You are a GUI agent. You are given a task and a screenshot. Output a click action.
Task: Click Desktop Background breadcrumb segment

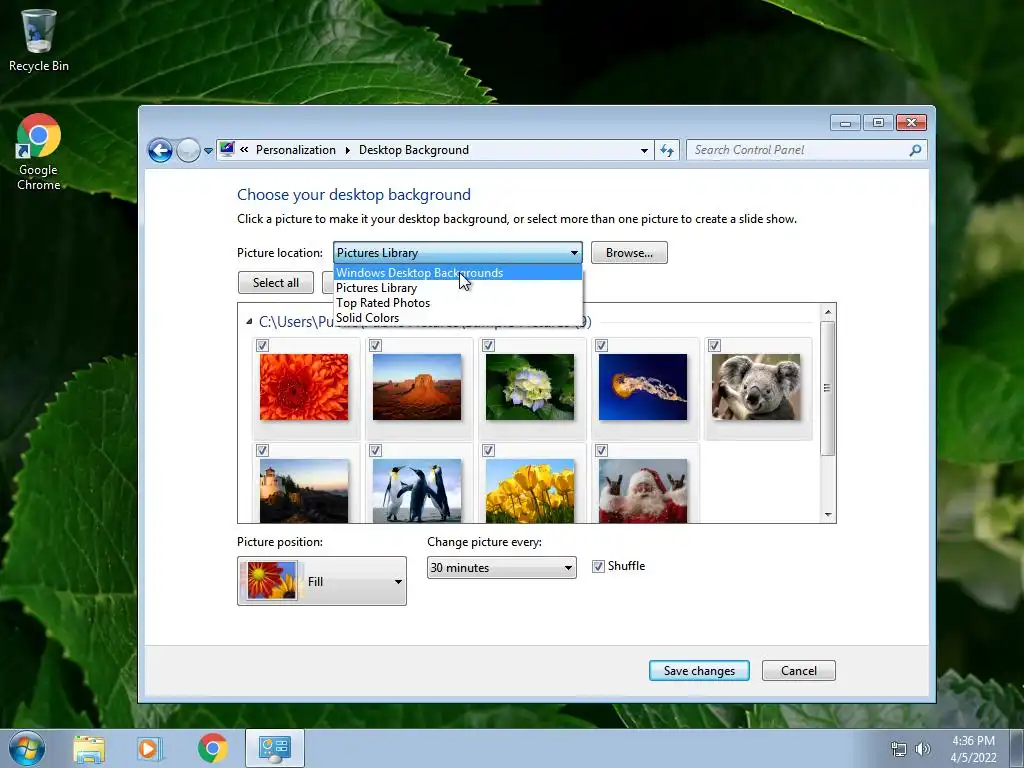414,150
